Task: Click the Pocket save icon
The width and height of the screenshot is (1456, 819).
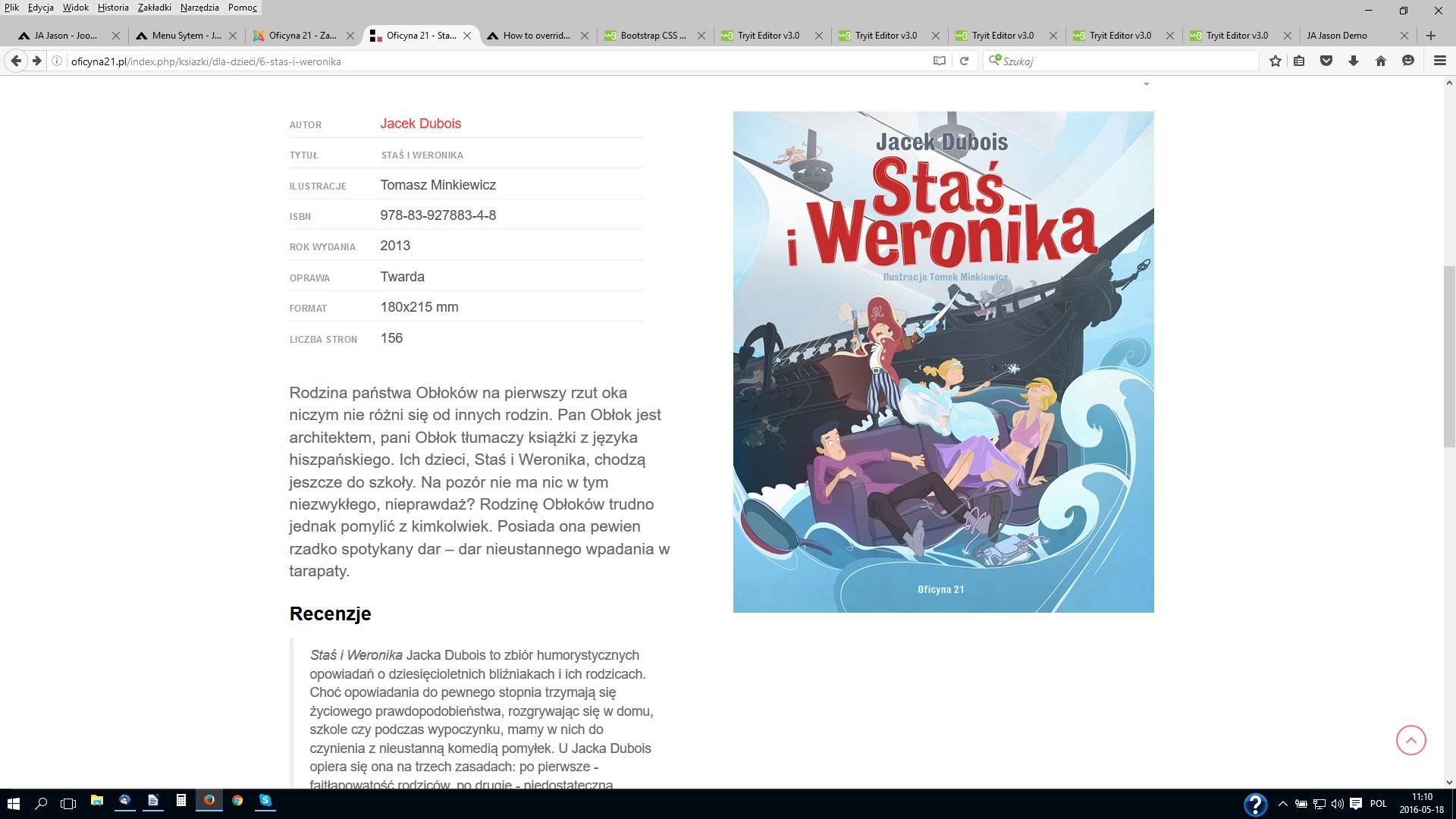Action: coord(1326,61)
